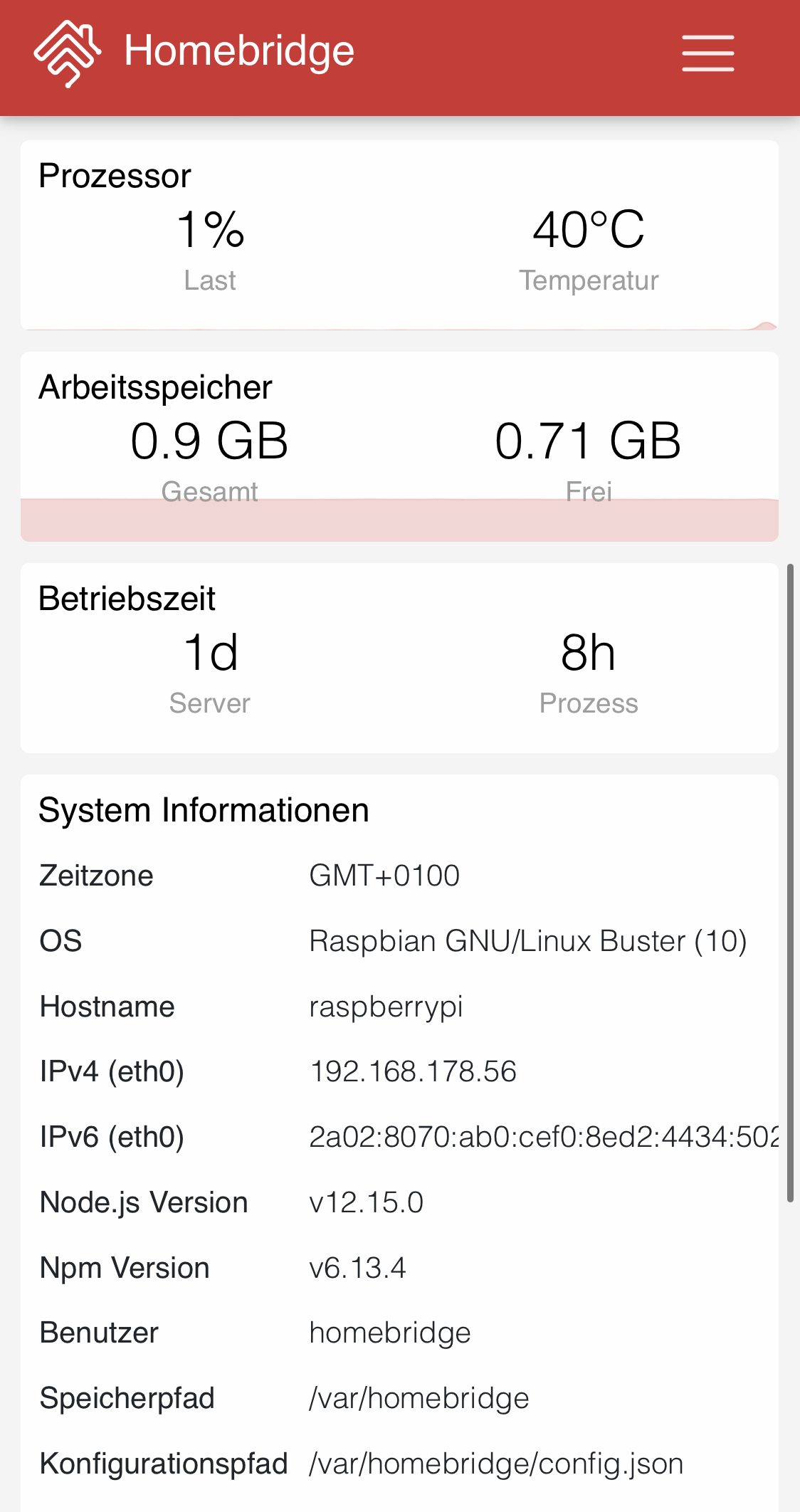Click the pink memory usage graph
Viewport: 800px width, 1512px height.
coord(399,521)
